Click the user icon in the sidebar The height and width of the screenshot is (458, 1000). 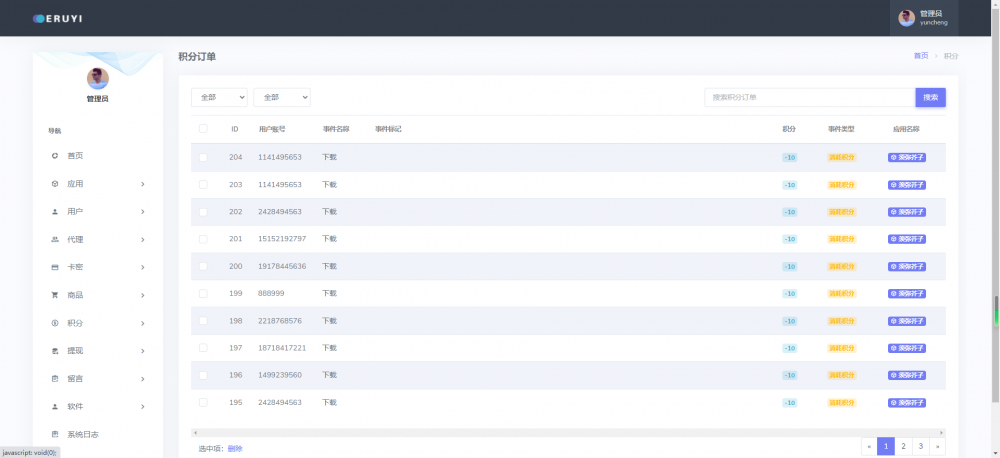55,212
